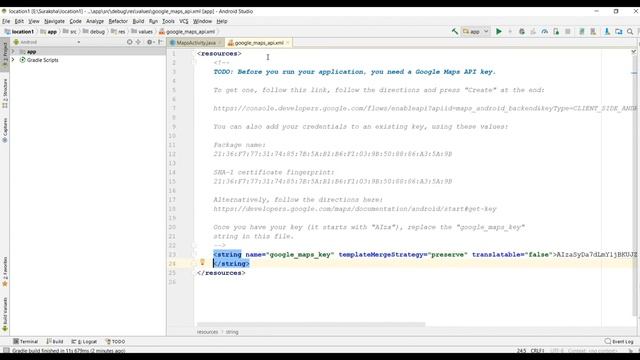Screen dimensions: 640x360
Task: Click the Sync Project with Gradle icon
Action: (582, 31)
